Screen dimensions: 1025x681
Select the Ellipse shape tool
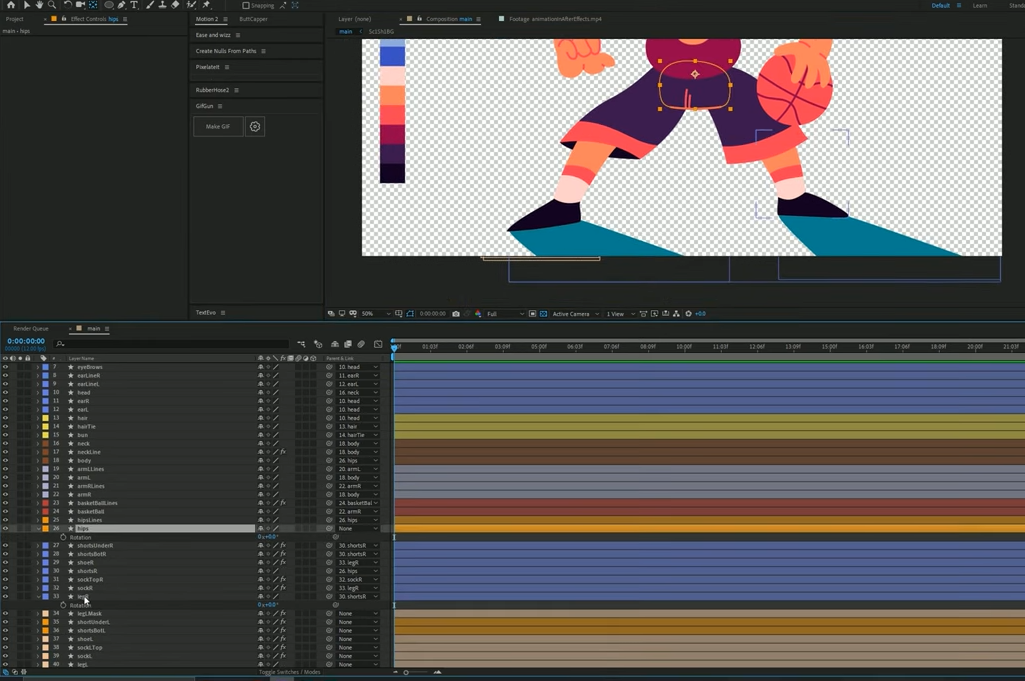(109, 5)
